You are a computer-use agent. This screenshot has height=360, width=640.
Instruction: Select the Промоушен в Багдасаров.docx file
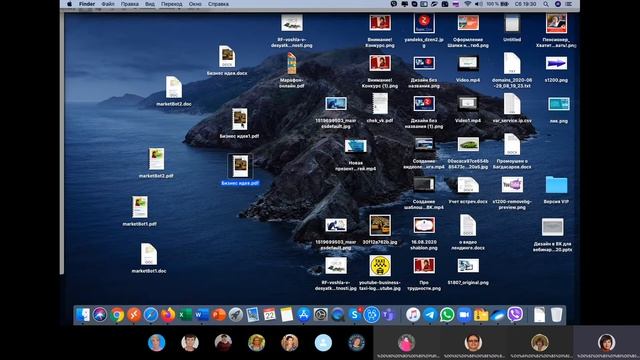[x=512, y=151]
